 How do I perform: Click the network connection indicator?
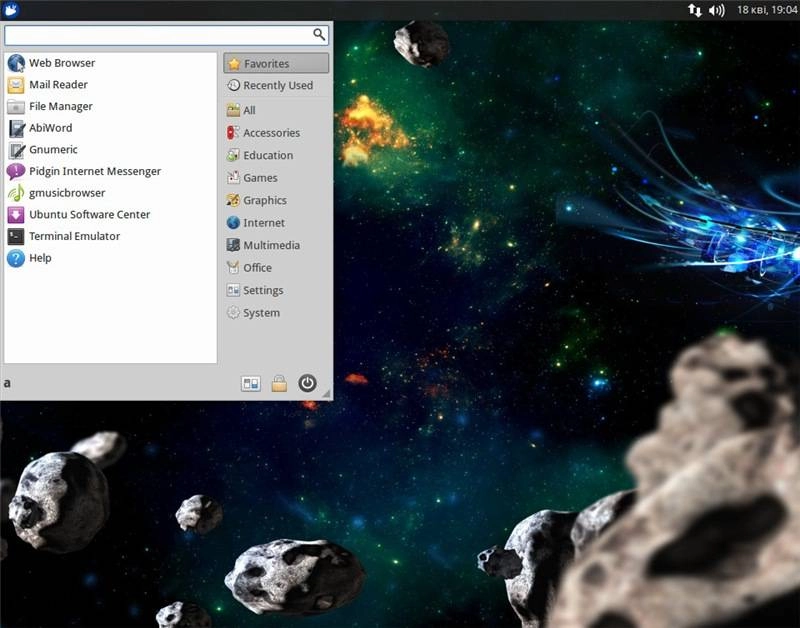pos(694,10)
